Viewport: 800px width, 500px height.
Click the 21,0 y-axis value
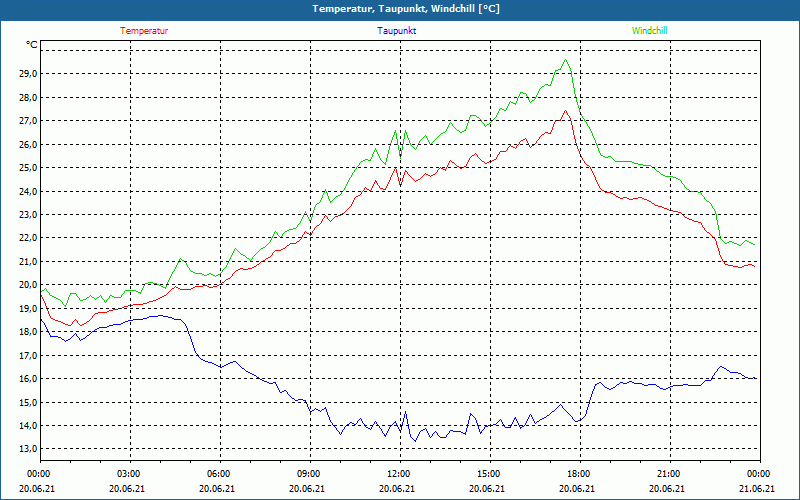(x=29, y=261)
